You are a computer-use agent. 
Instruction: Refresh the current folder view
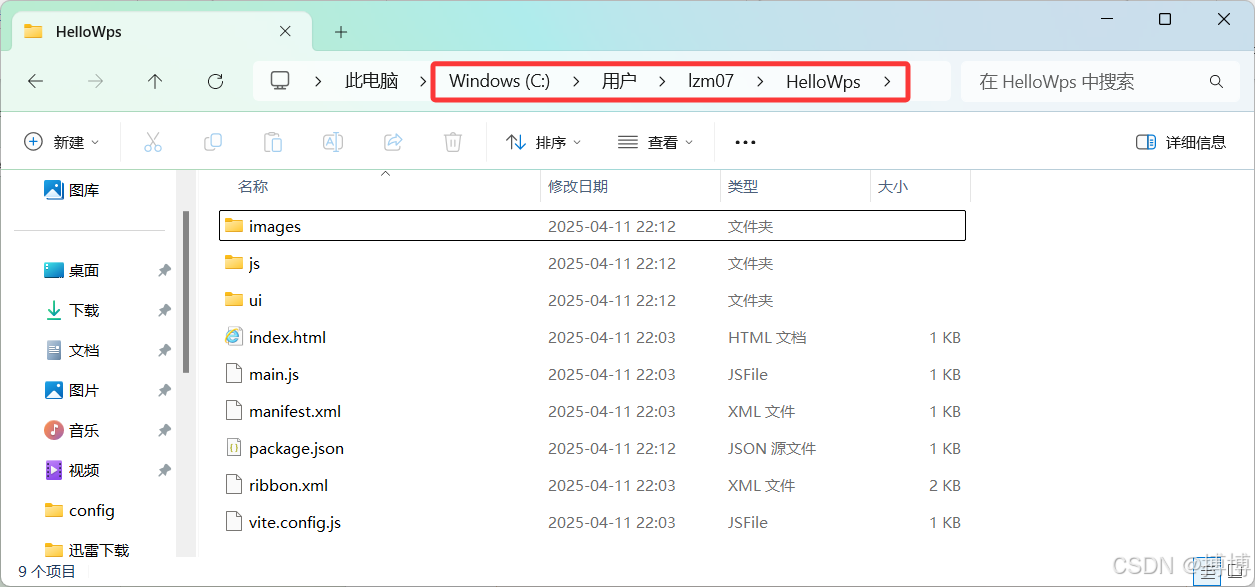(x=215, y=82)
